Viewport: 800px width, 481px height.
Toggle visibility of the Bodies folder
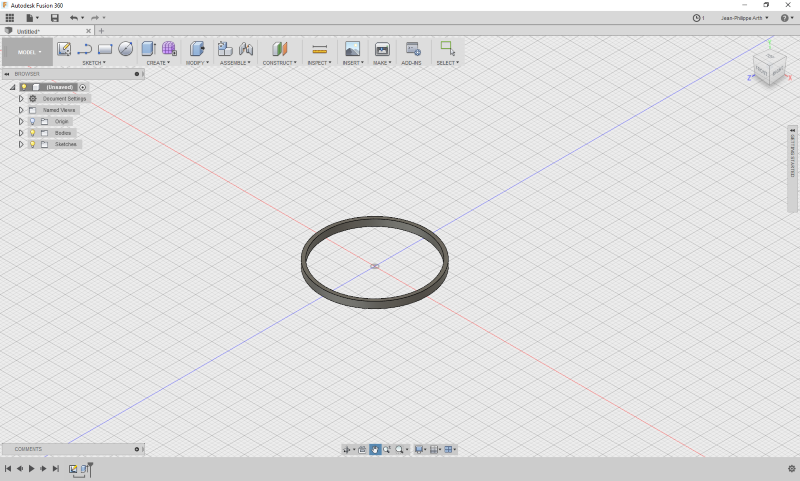(x=32, y=133)
